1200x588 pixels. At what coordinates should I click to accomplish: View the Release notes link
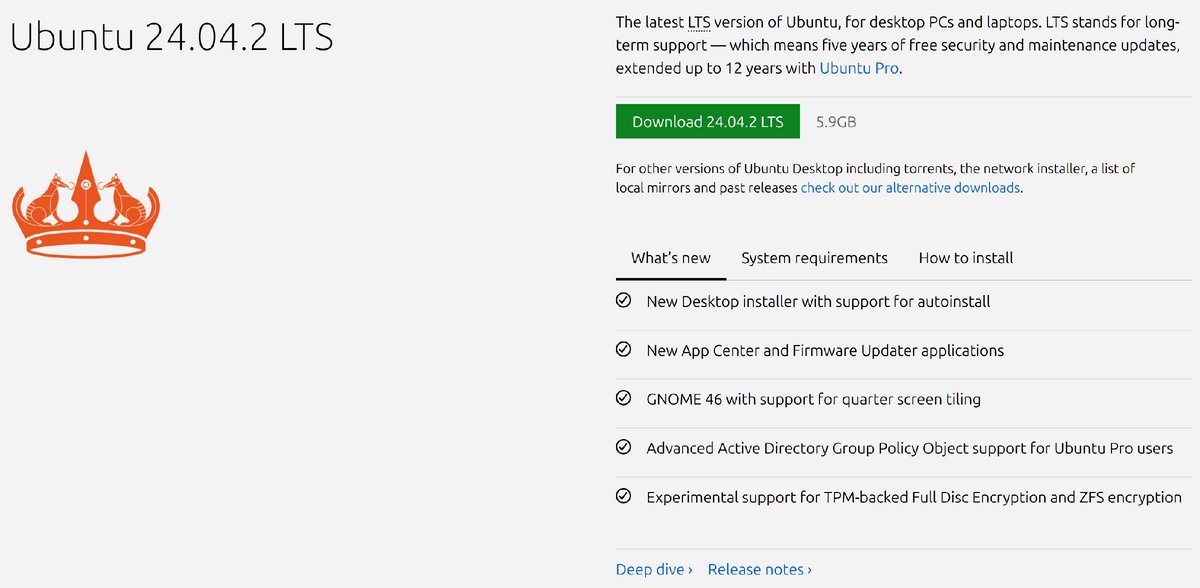point(754,570)
